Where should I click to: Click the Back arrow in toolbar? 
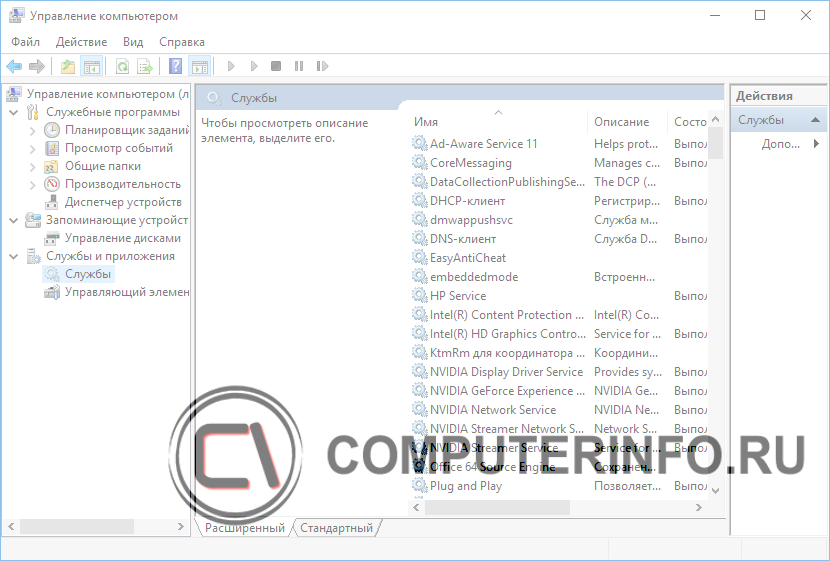[14, 66]
